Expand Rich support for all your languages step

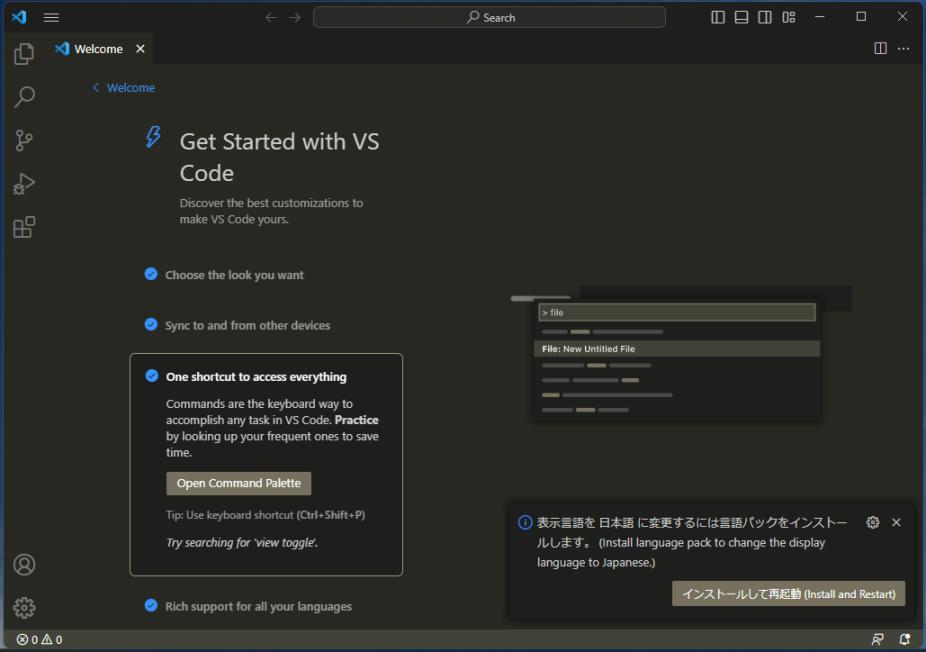(x=258, y=607)
